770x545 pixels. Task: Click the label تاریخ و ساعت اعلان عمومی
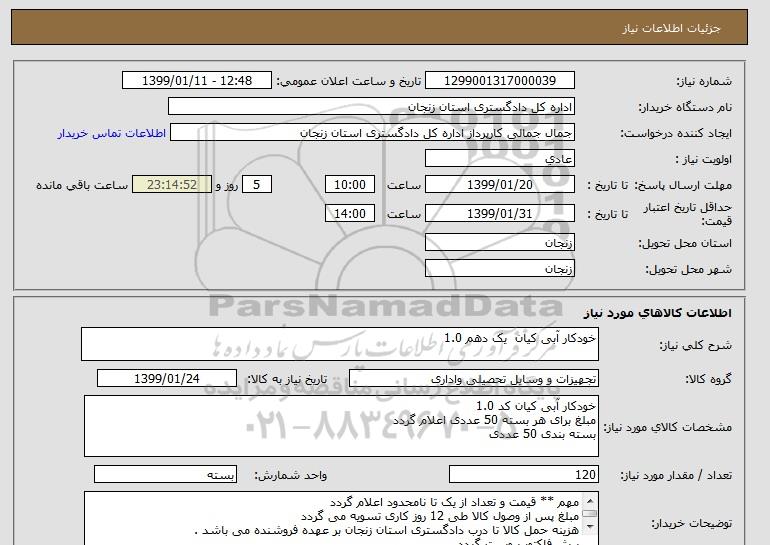click(x=348, y=81)
